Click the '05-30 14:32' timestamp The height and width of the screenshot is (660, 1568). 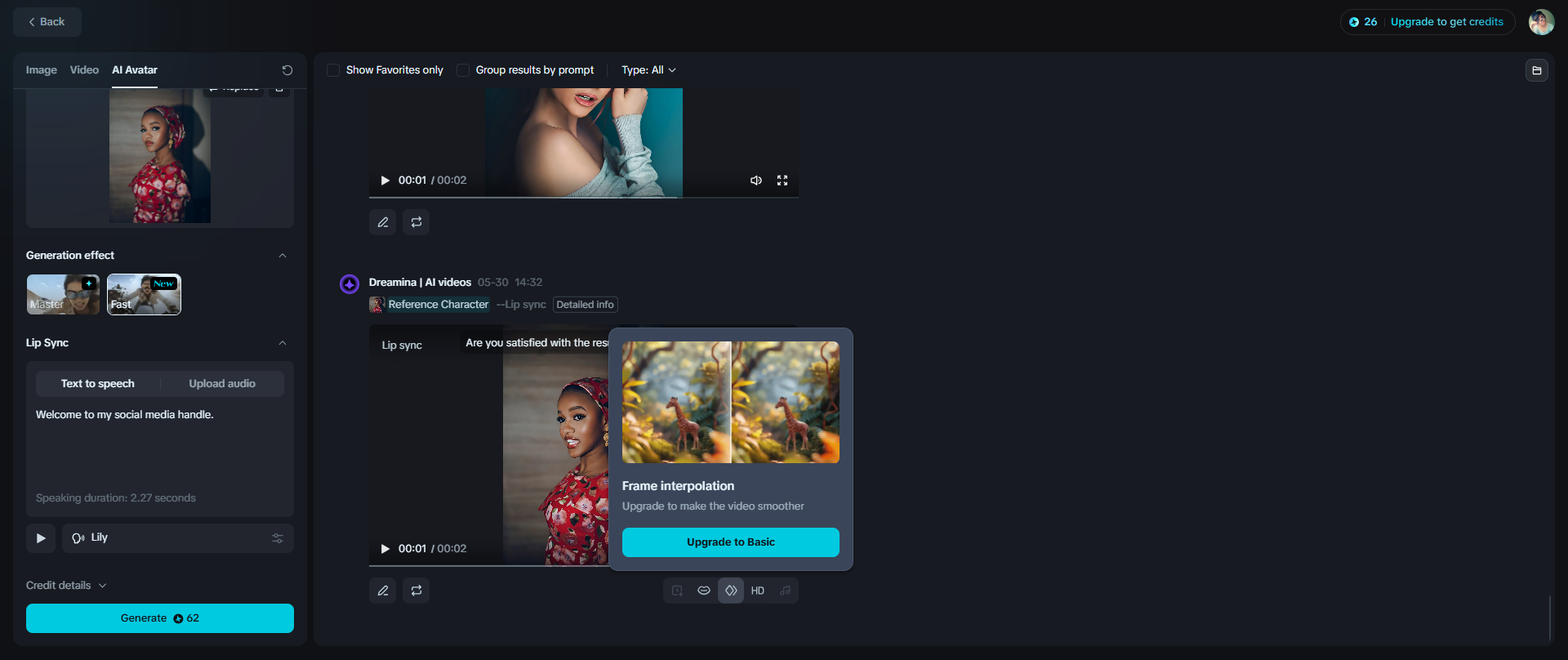pos(510,283)
